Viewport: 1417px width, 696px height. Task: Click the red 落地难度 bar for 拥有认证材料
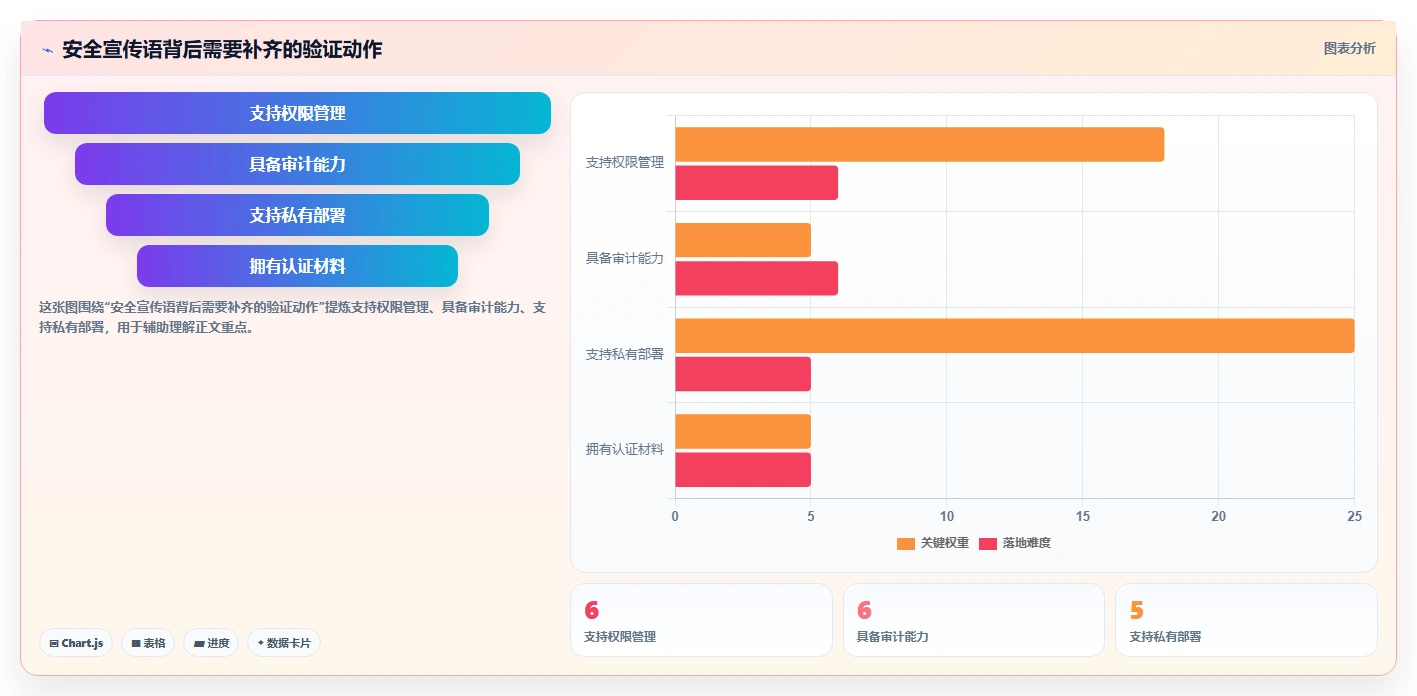tap(743, 470)
